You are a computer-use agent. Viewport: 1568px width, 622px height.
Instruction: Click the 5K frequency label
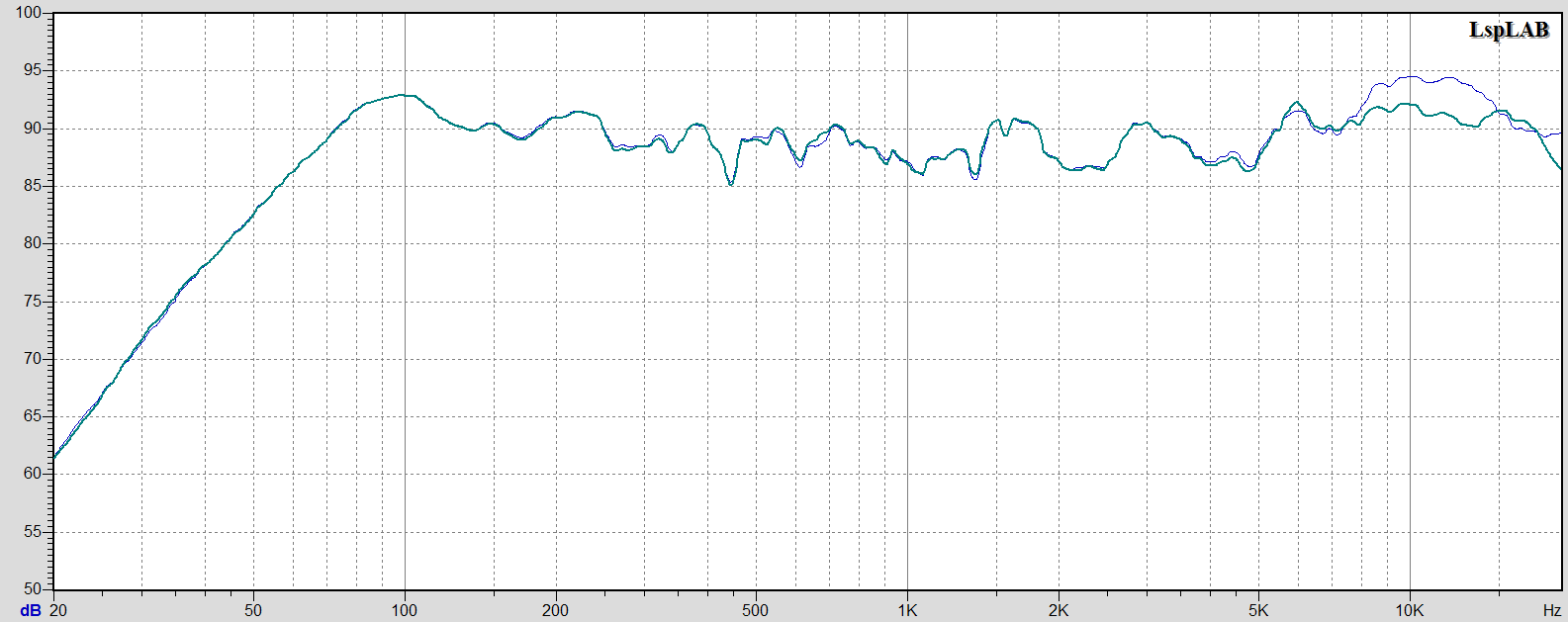click(1258, 610)
